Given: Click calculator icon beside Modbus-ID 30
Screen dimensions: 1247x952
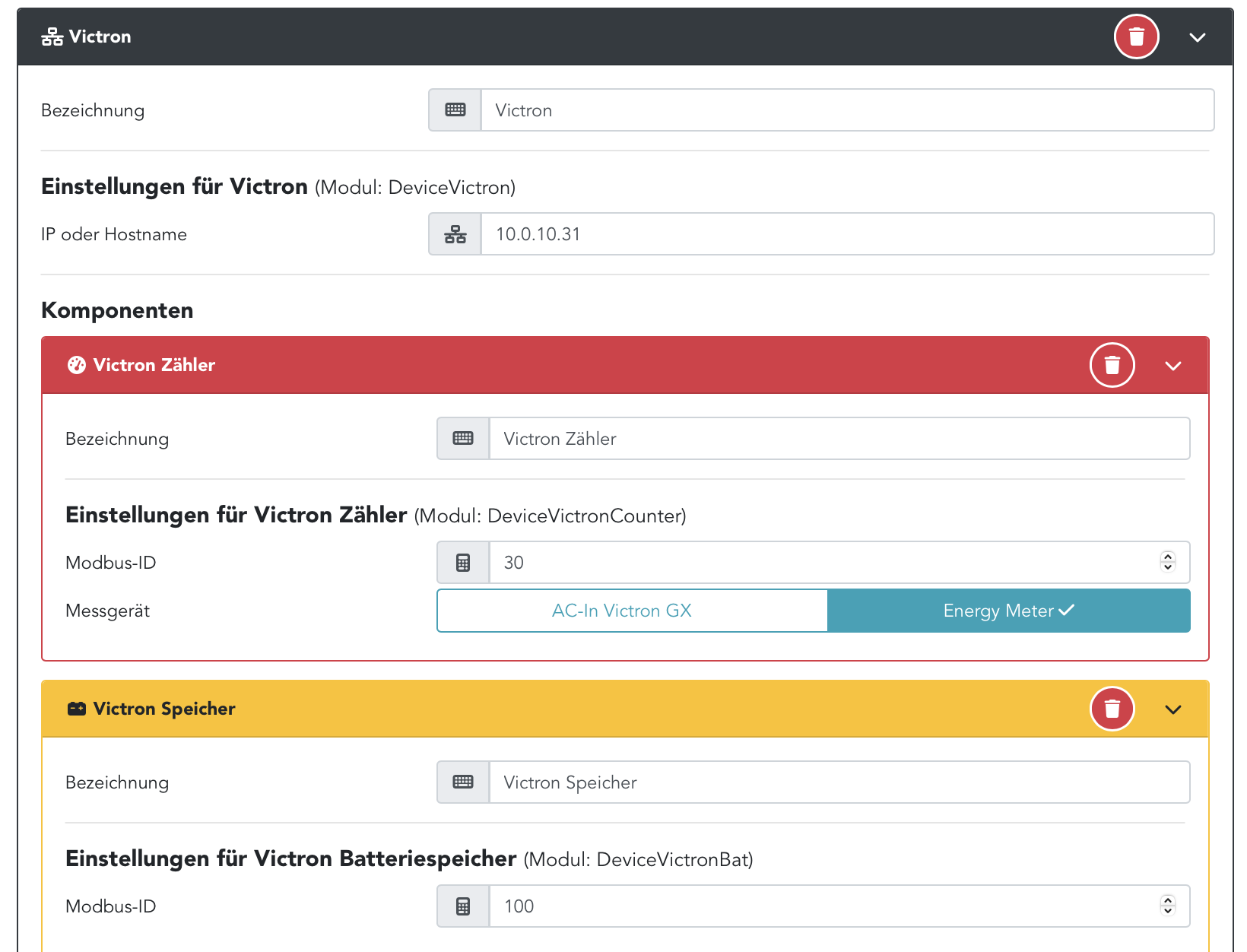Looking at the screenshot, I should 463,563.
